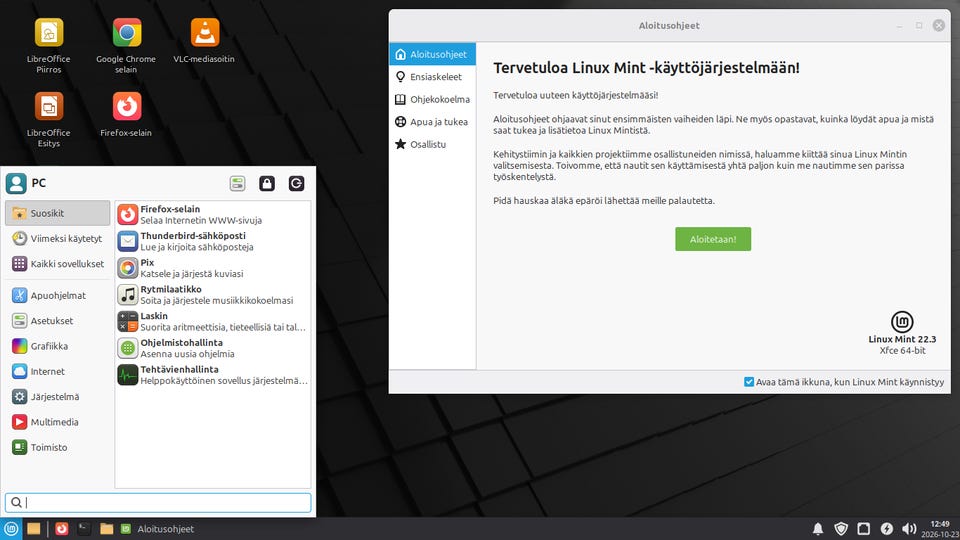Open Toimisto category
This screenshot has height=540, width=960.
(58, 447)
